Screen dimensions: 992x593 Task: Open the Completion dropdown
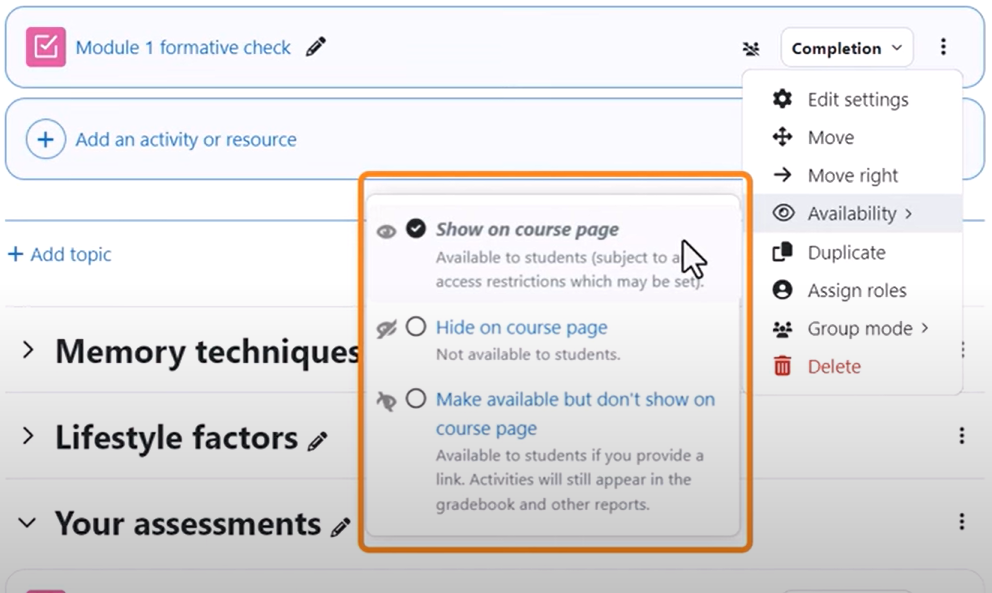coord(846,48)
